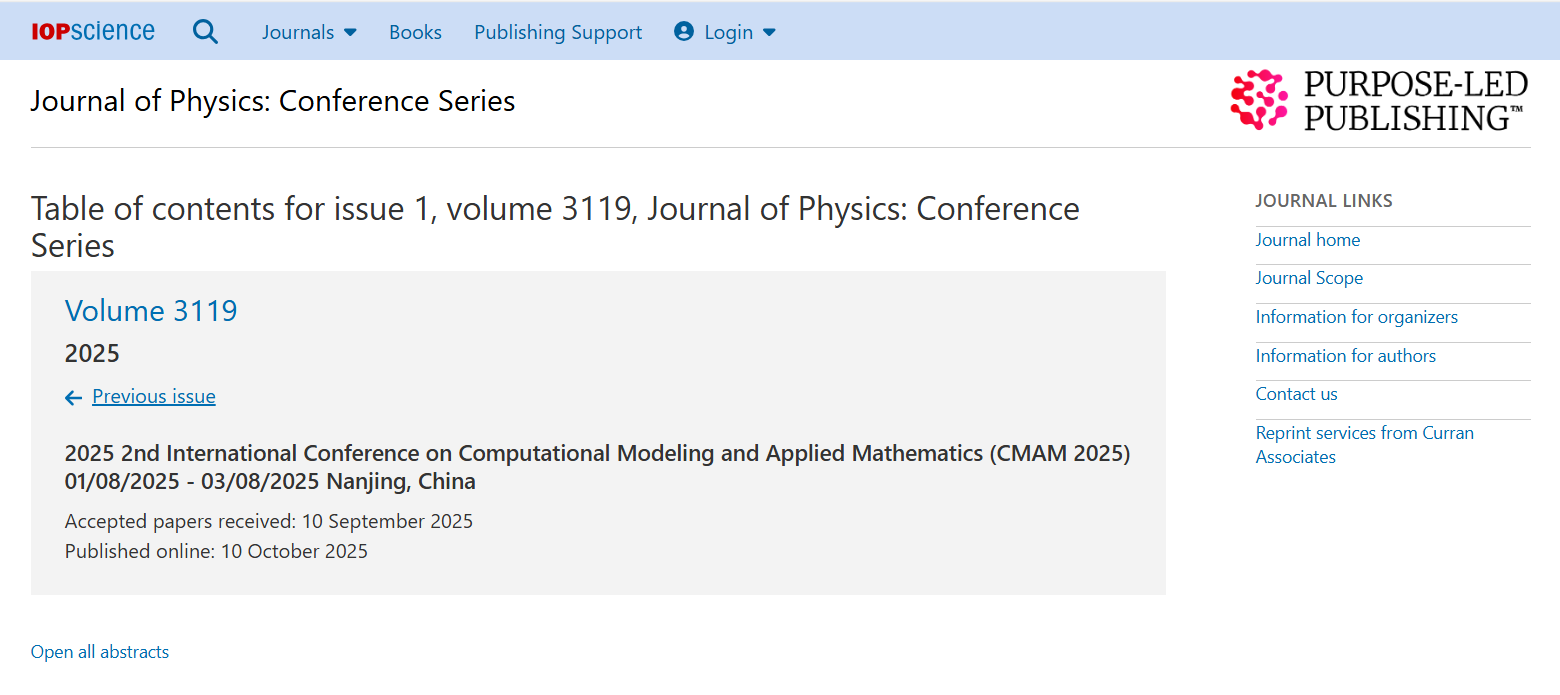Click the Contact us link
The image size is (1560, 695).
[1296, 394]
